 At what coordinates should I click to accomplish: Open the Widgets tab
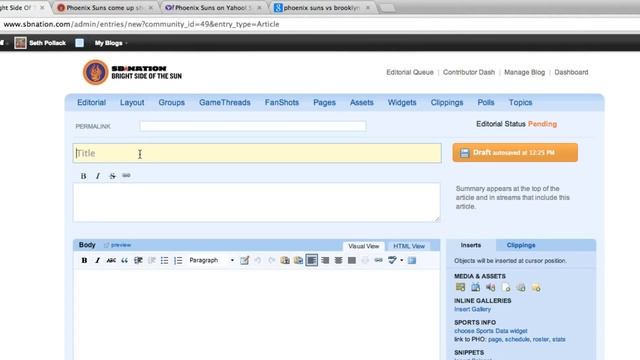pos(402,102)
